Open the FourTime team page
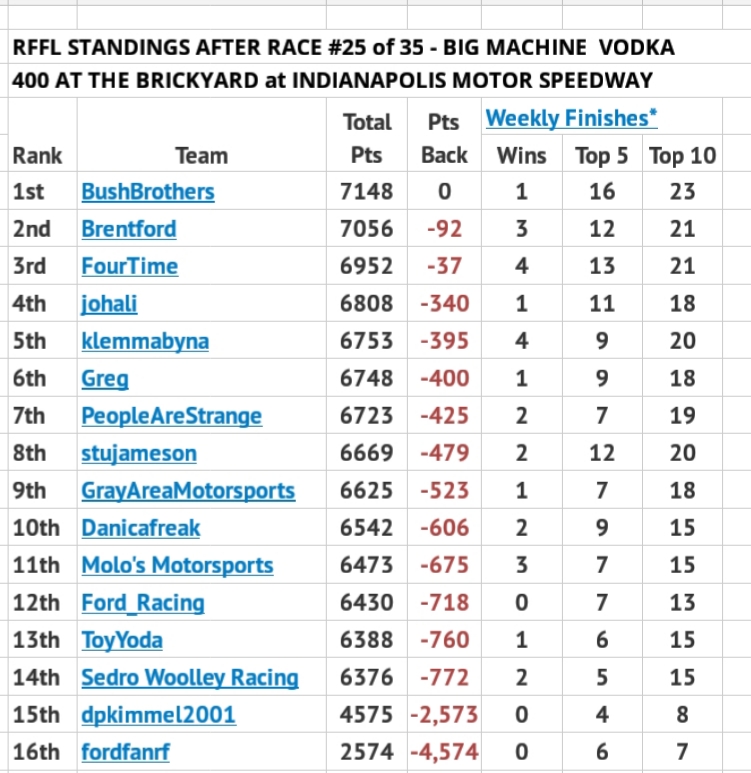This screenshot has height=773, width=751. (129, 266)
